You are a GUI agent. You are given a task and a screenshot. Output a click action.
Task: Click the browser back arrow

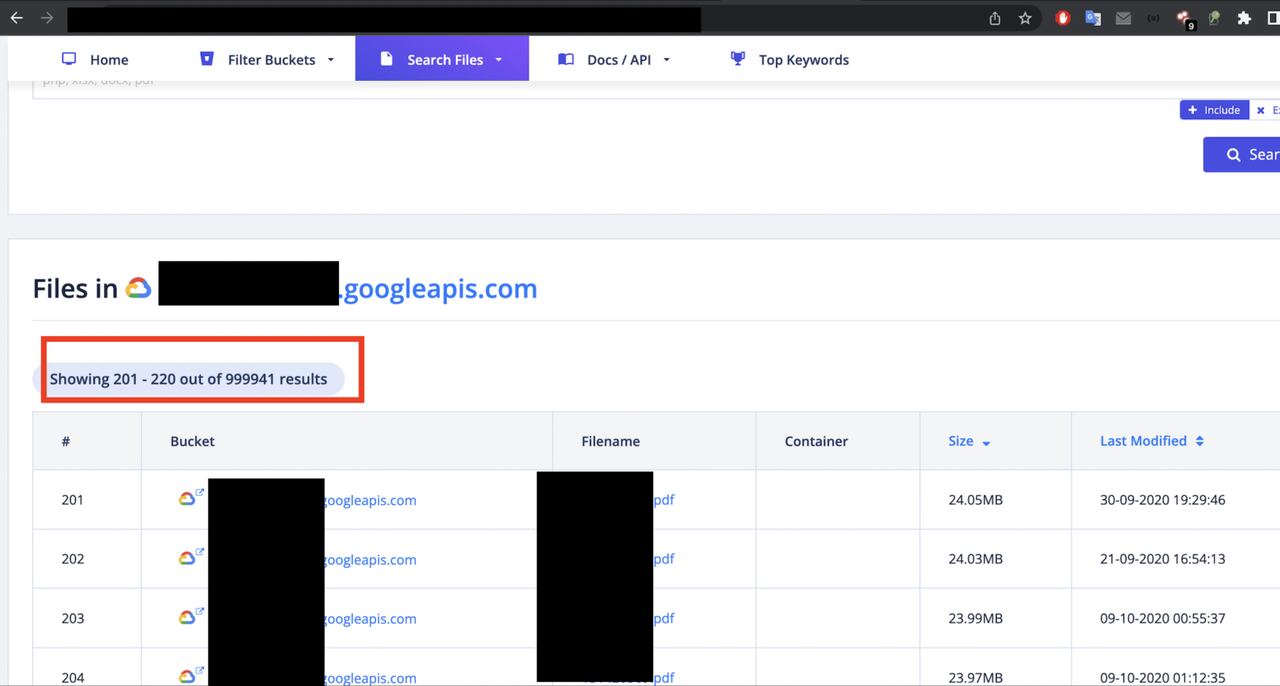click(x=17, y=18)
